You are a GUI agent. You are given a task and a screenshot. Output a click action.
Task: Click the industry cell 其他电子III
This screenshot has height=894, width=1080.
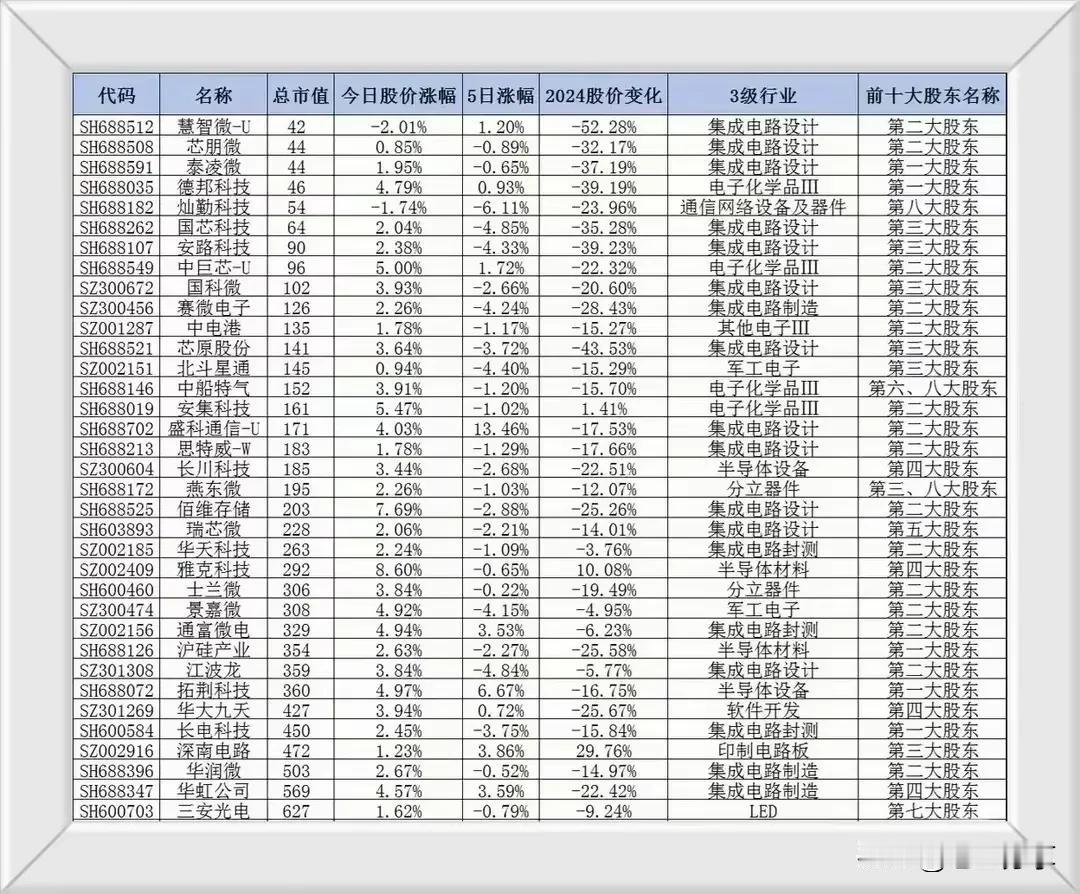[x=762, y=328]
